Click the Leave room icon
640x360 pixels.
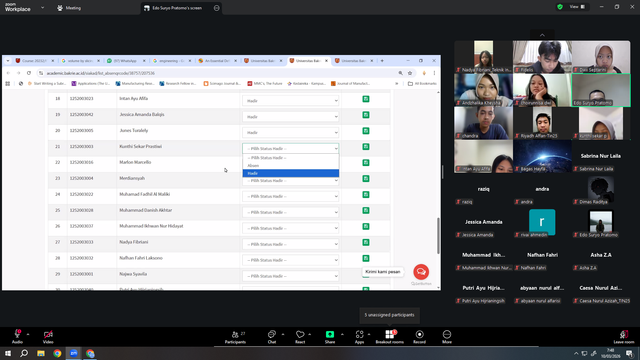pos(623,334)
